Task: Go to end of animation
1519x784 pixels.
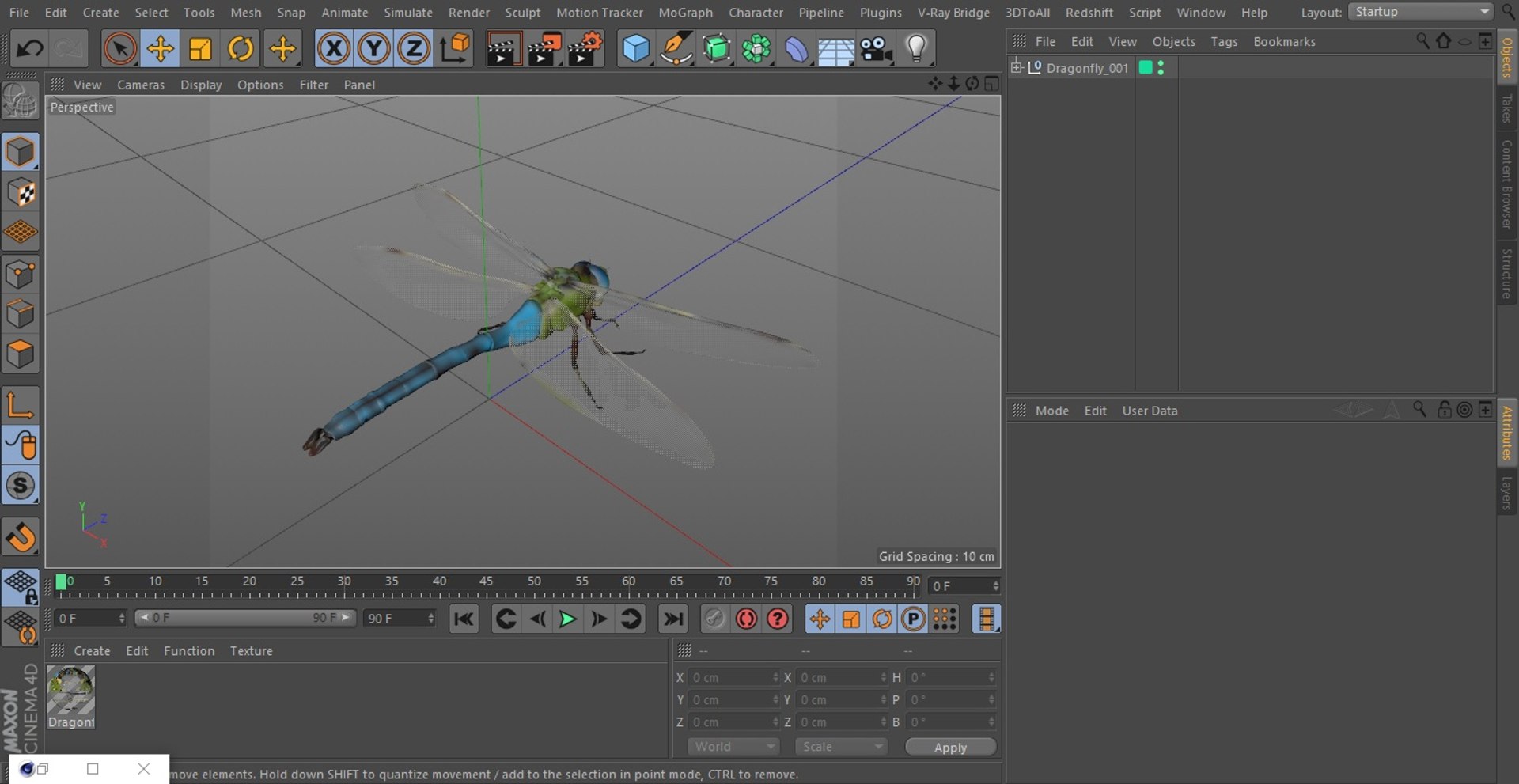Action: (673, 619)
